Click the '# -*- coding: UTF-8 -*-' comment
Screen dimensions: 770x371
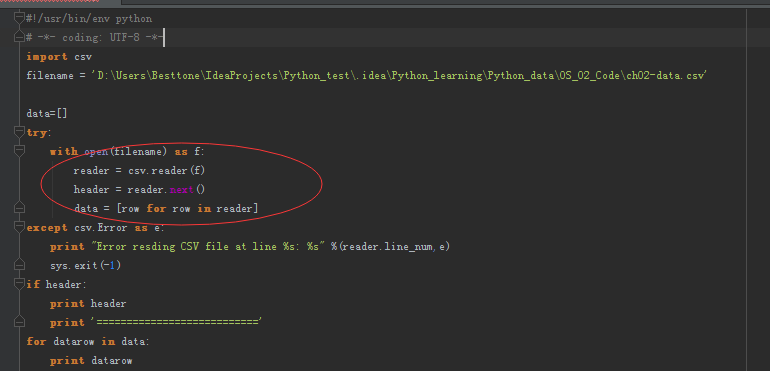point(94,38)
